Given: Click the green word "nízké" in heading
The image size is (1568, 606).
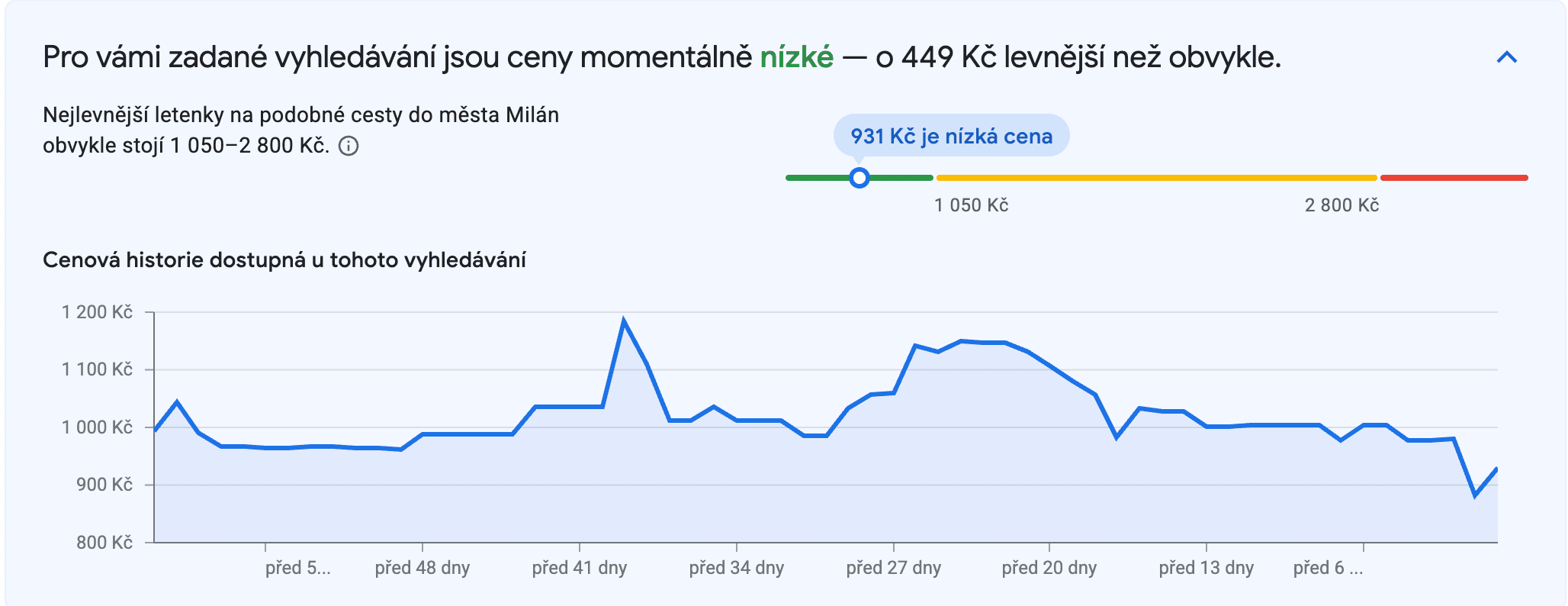Looking at the screenshot, I should point(796,57).
